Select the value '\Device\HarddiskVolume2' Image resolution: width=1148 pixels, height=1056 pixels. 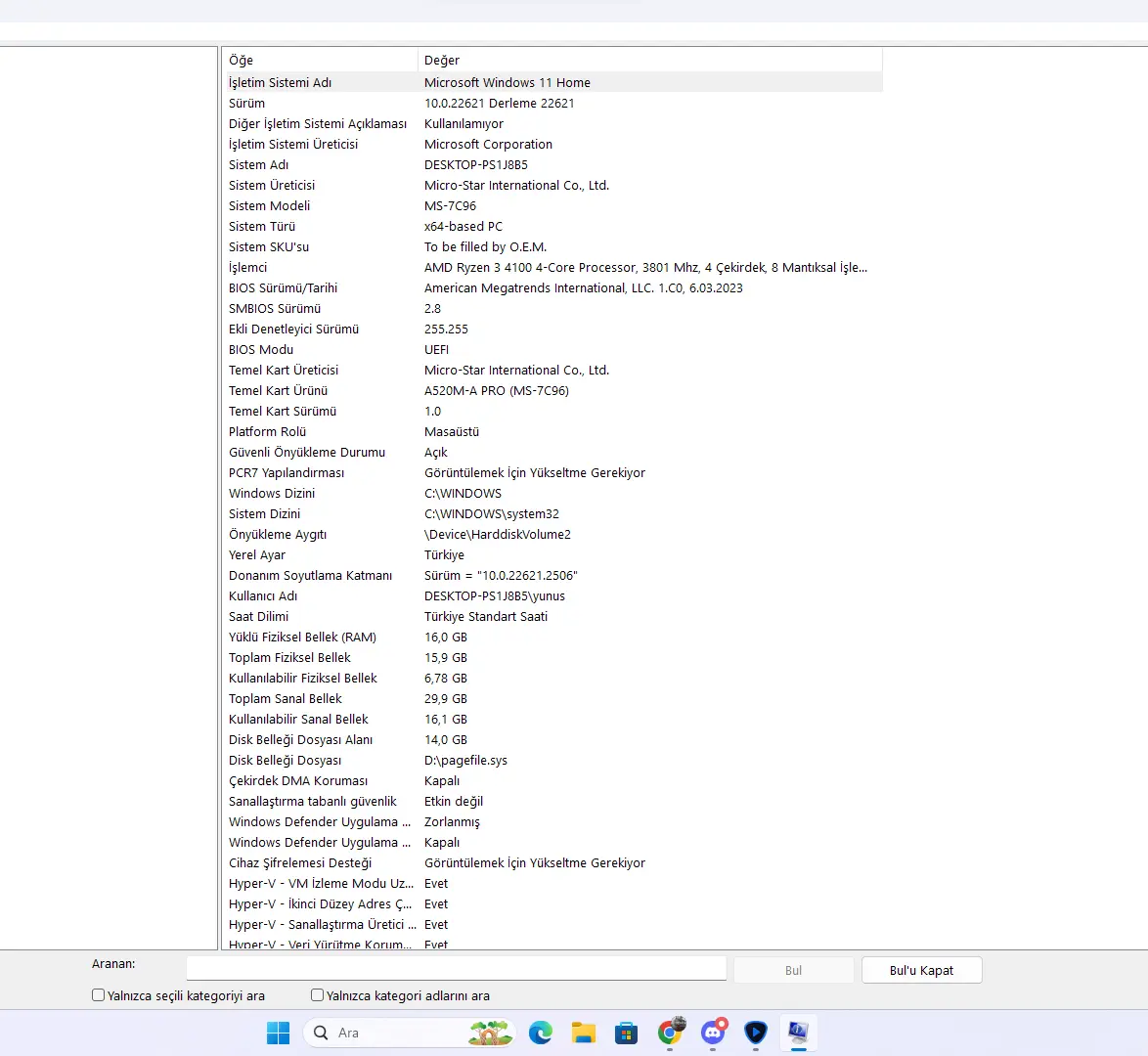click(498, 534)
